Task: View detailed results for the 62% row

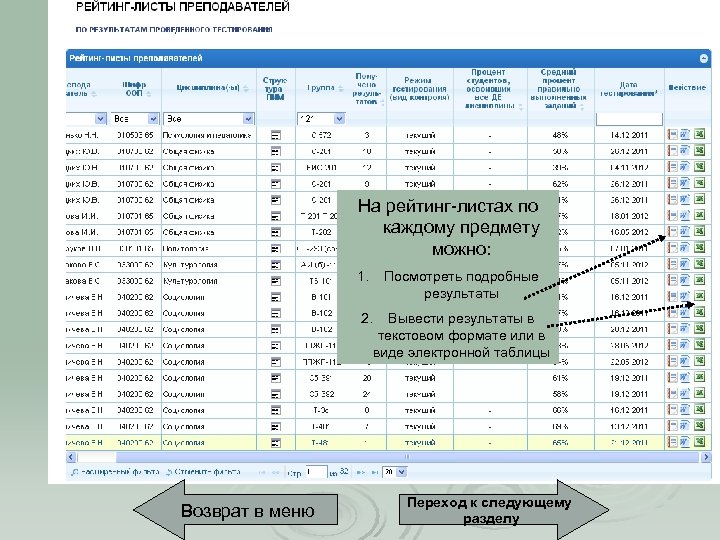Action: (x=672, y=183)
